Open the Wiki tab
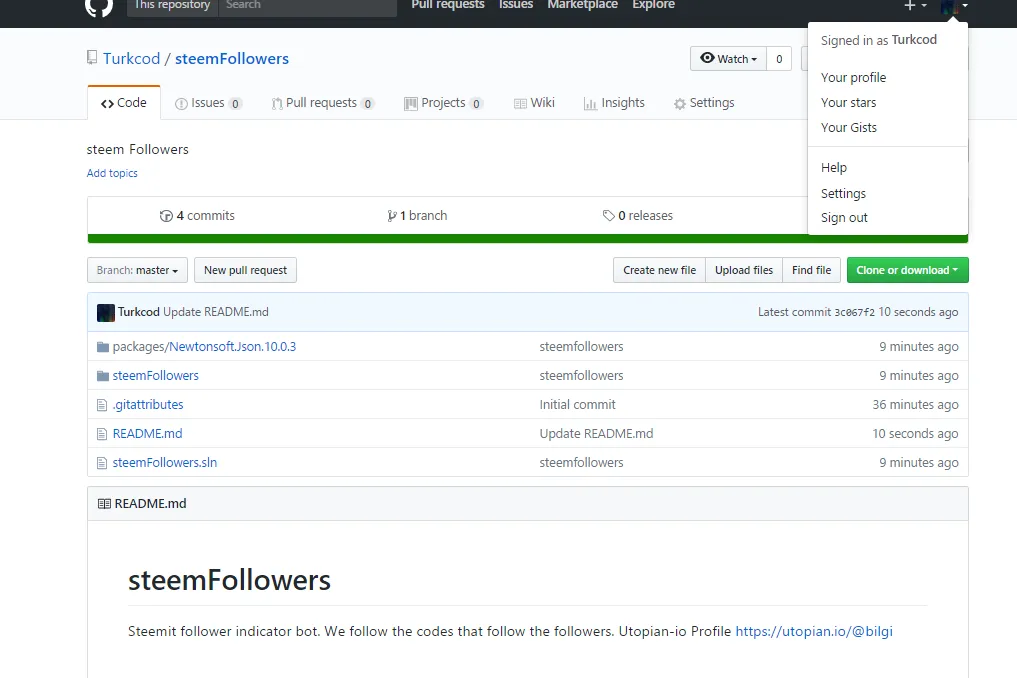Screen dimensions: 1017x678 tap(534, 103)
